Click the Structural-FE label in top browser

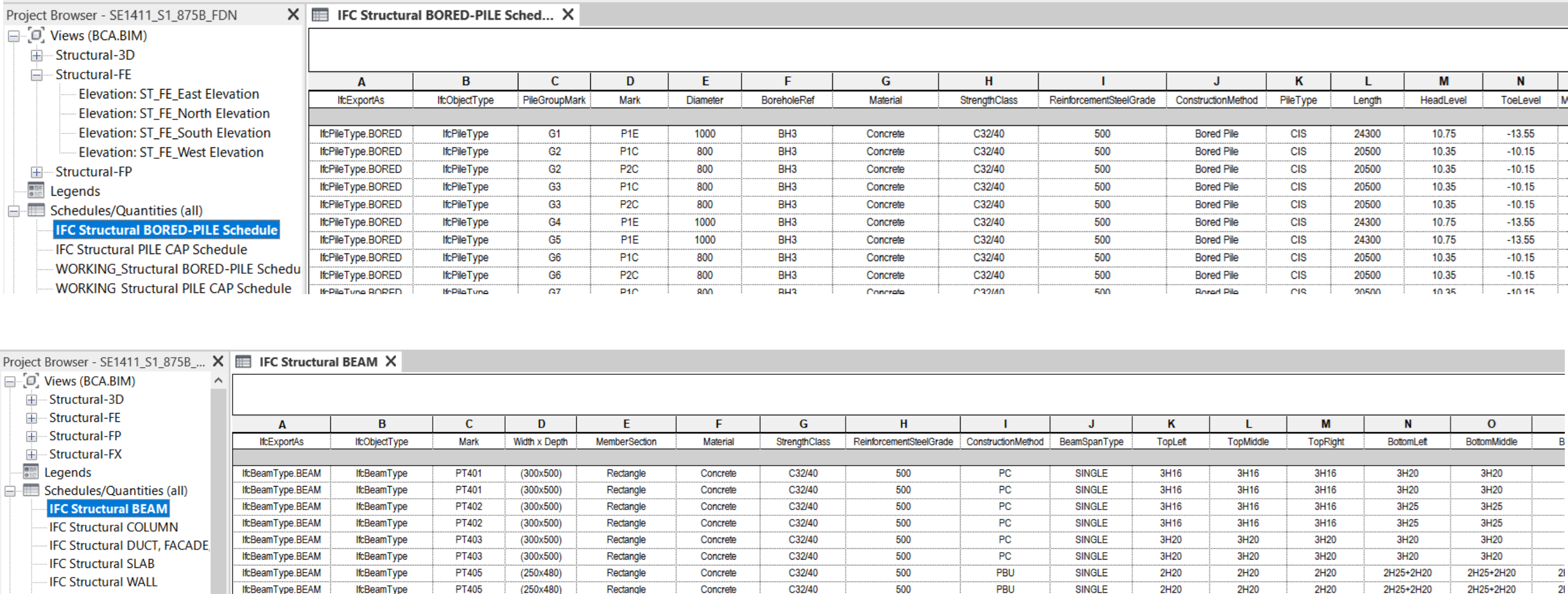pyautogui.click(x=93, y=74)
